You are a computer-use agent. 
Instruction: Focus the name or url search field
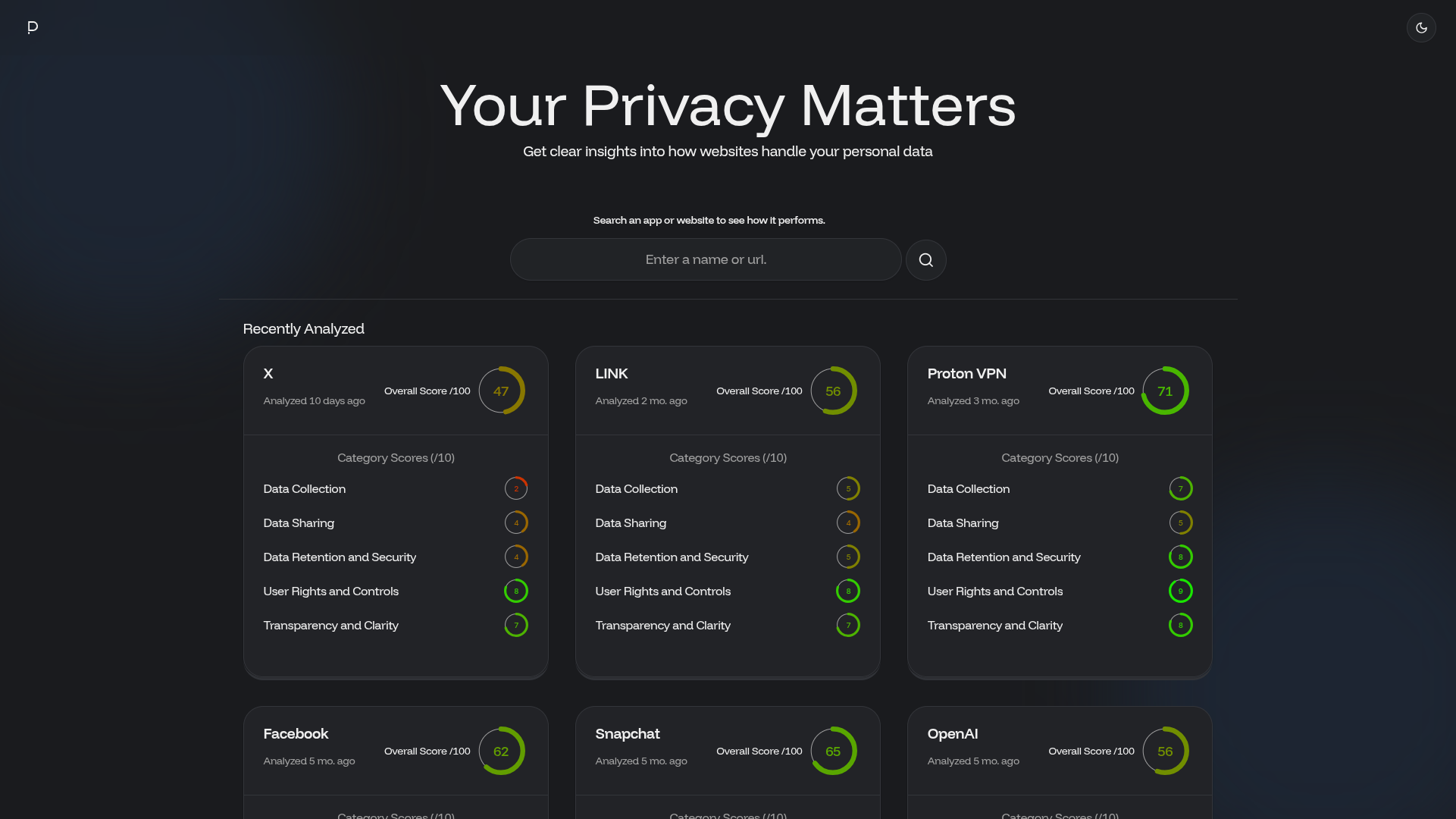coord(705,259)
